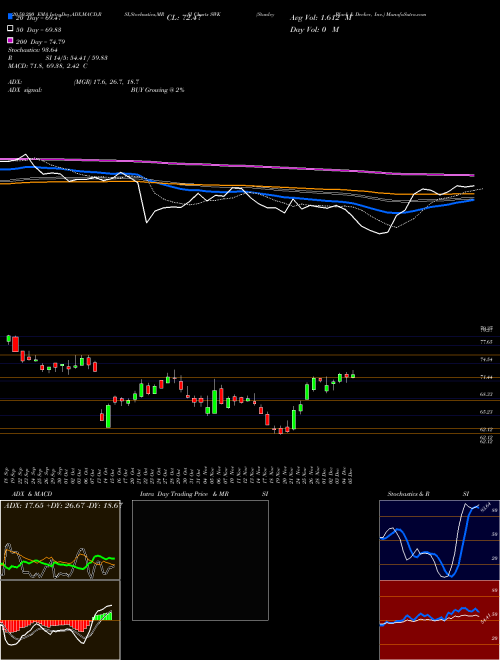
Task: Click the last green candlestick on the chart
Action: click(x=353, y=375)
